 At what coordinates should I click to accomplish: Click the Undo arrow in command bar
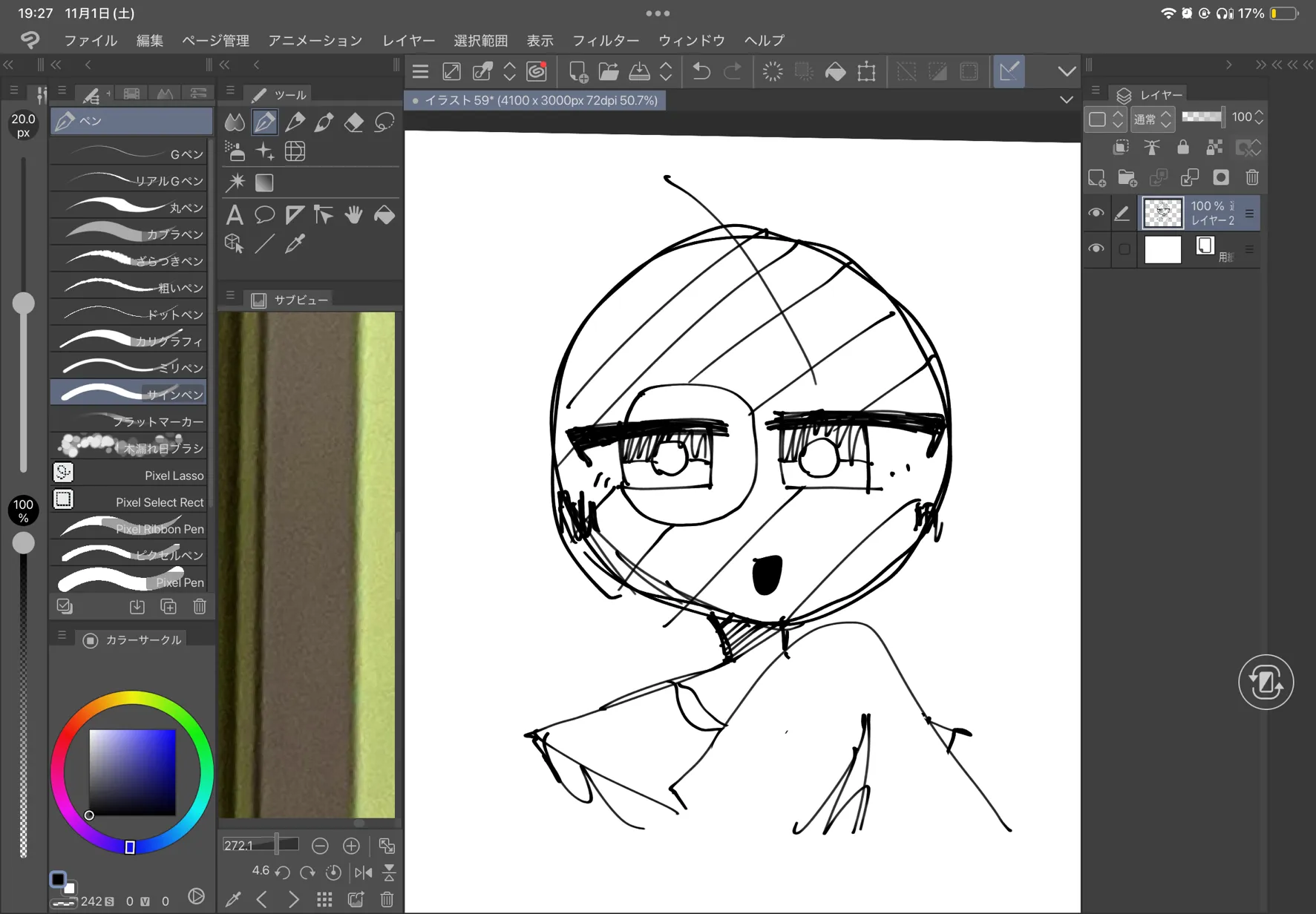pos(701,71)
